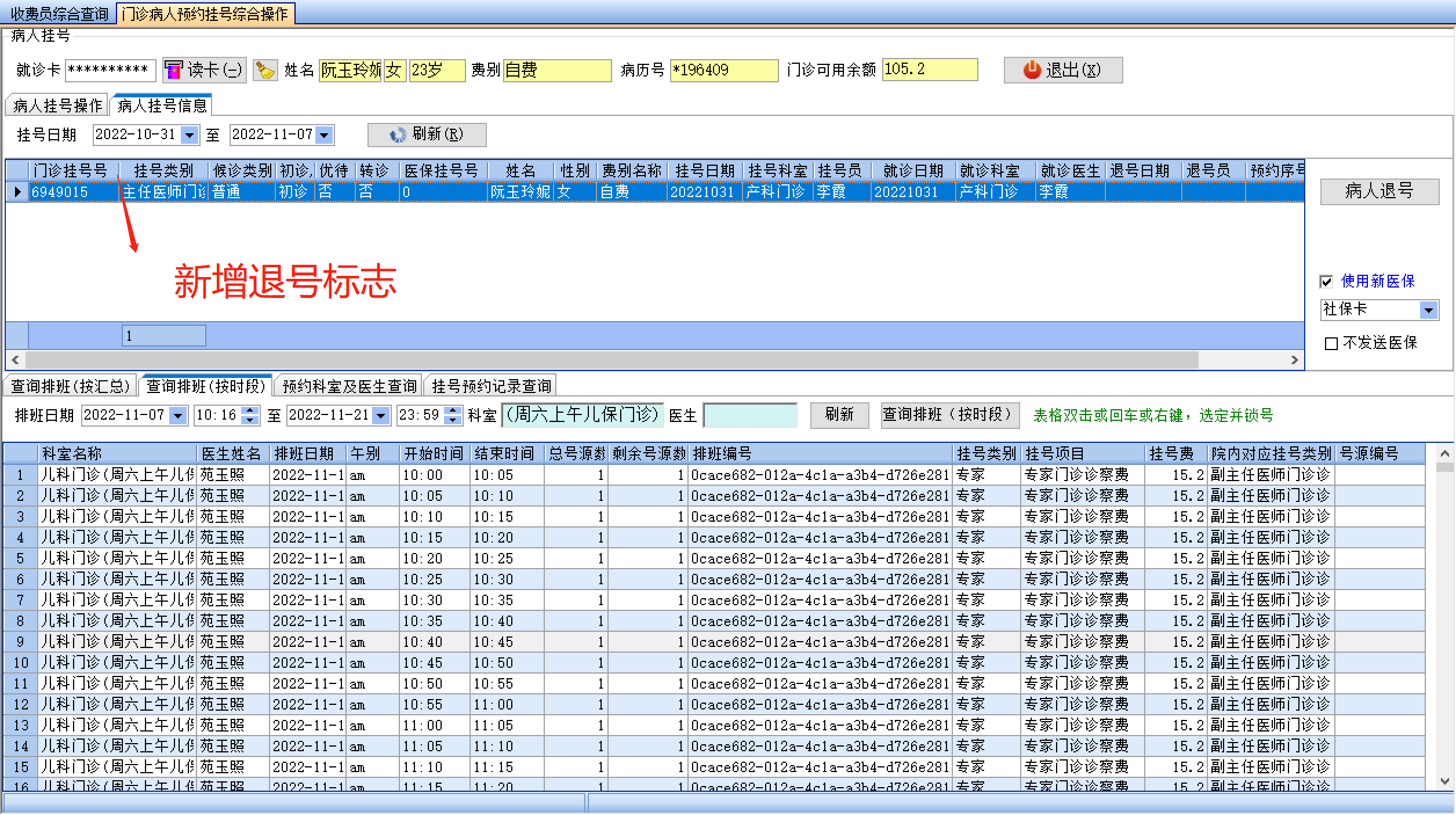Click the 刷新(R) refresh button
1456x815 pixels.
427,134
